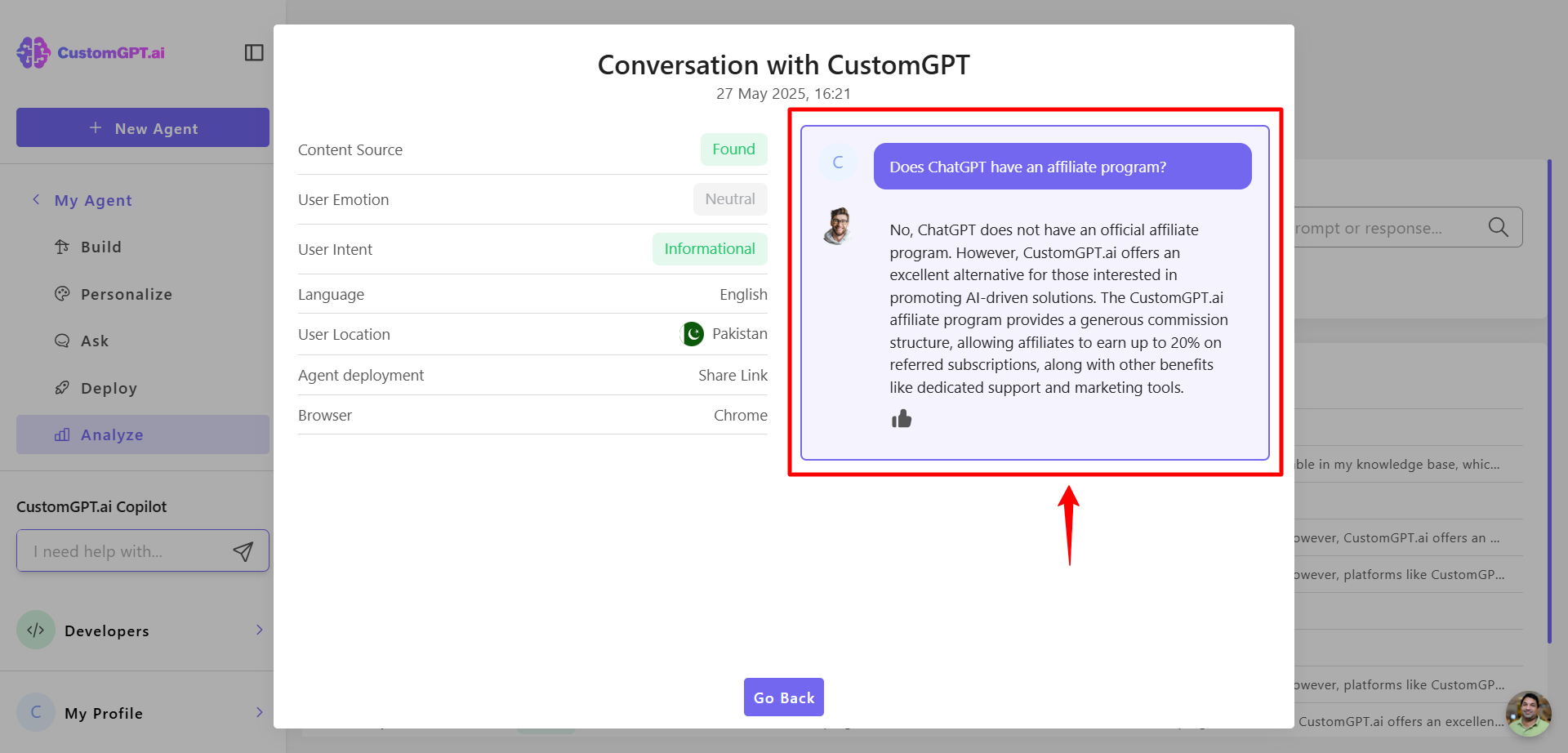Select the Analyze menu item
Screen dimensions: 1568x753
coord(143,434)
